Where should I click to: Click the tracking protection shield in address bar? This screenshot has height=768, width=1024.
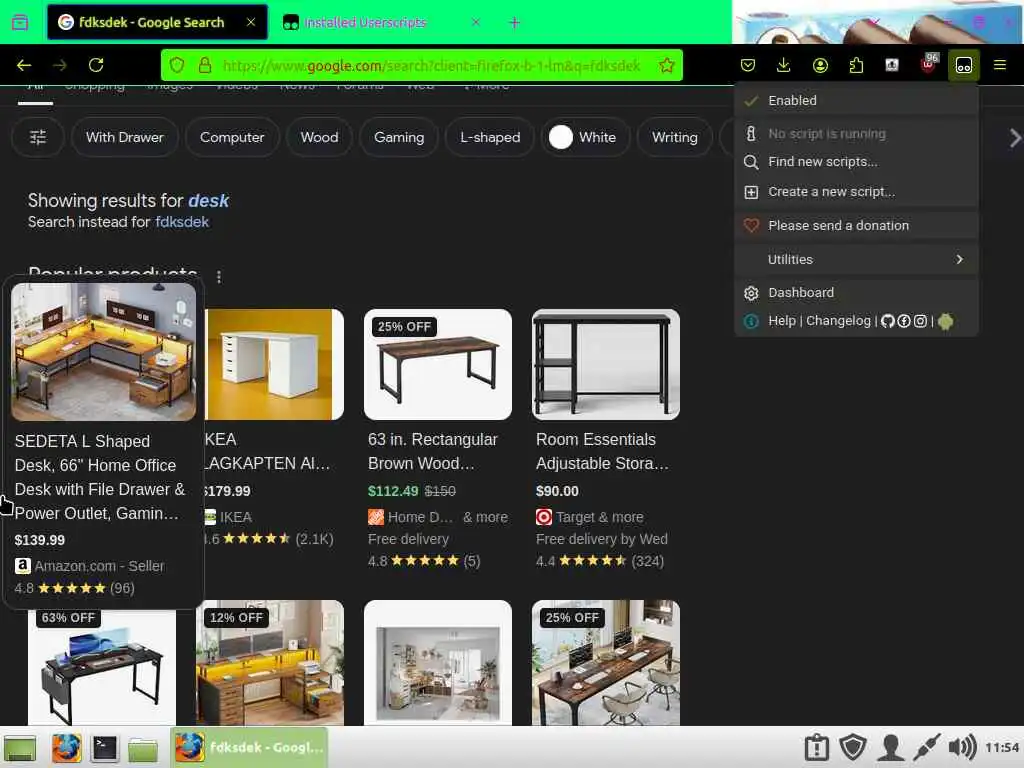click(x=177, y=65)
